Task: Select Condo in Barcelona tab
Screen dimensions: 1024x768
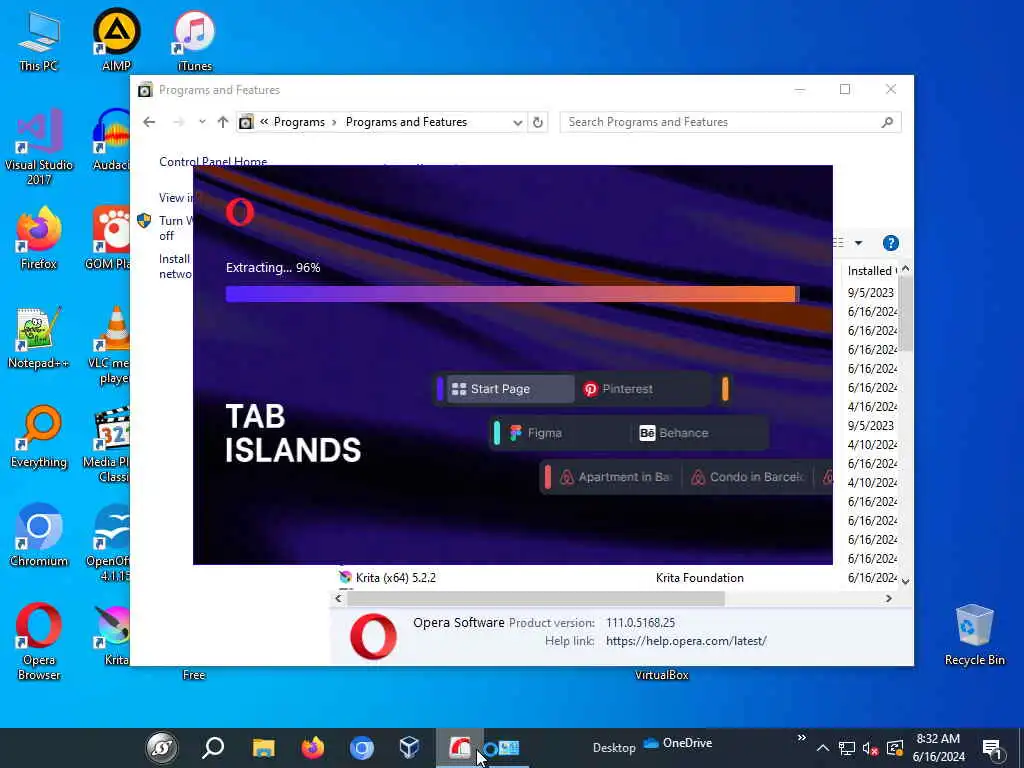Action: (748, 477)
